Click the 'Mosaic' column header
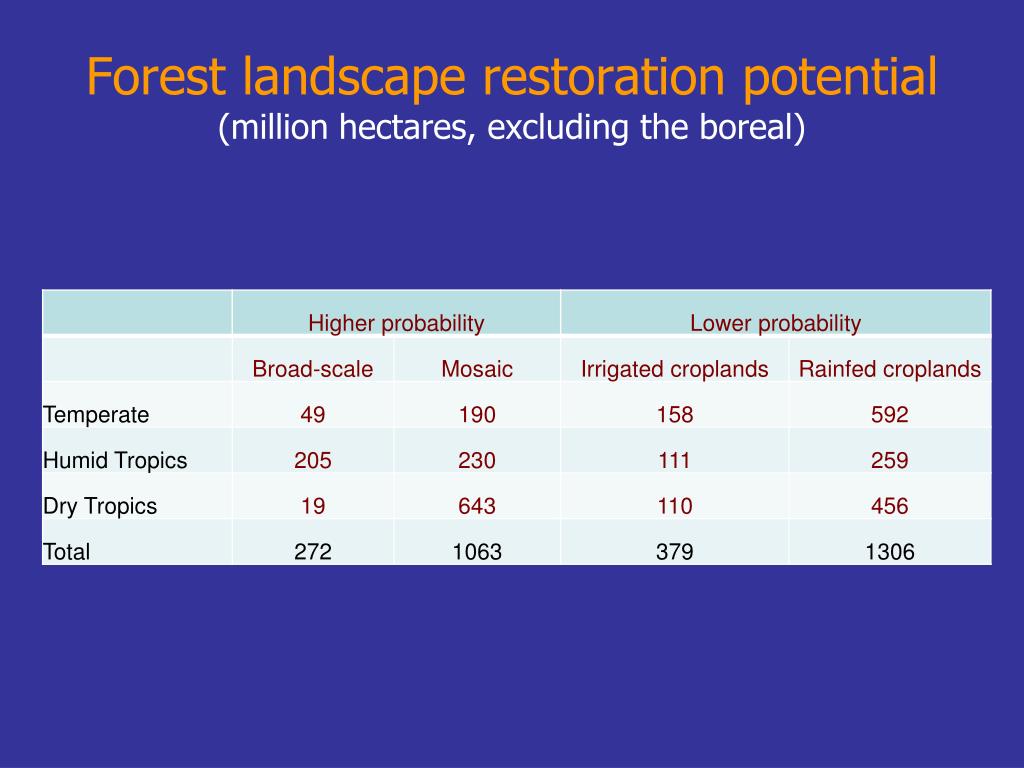Screen dimensions: 1024x768 point(477,369)
